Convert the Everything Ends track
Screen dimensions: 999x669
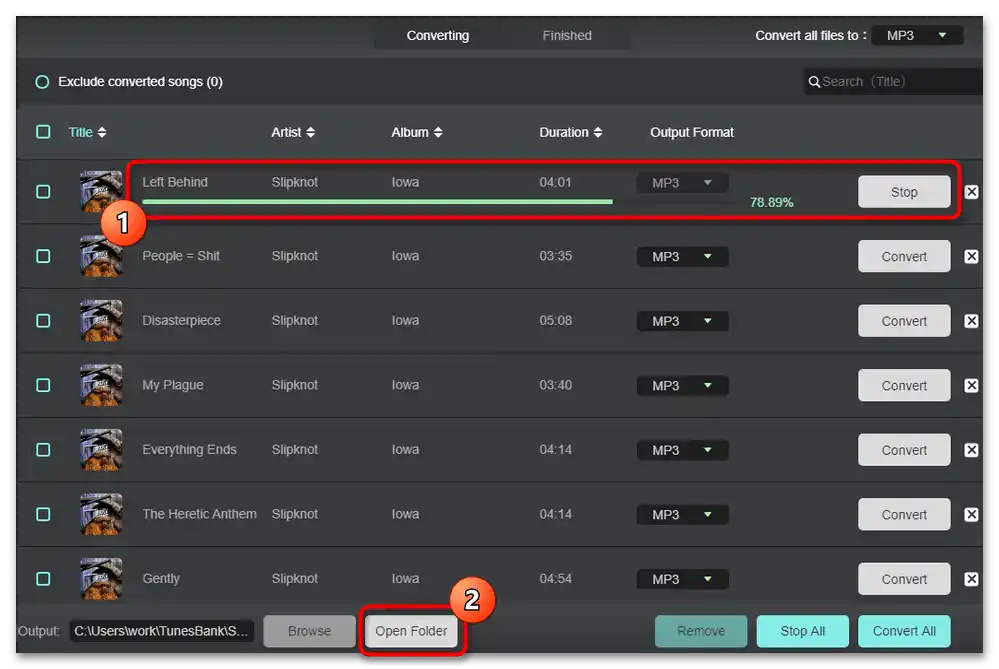click(904, 450)
